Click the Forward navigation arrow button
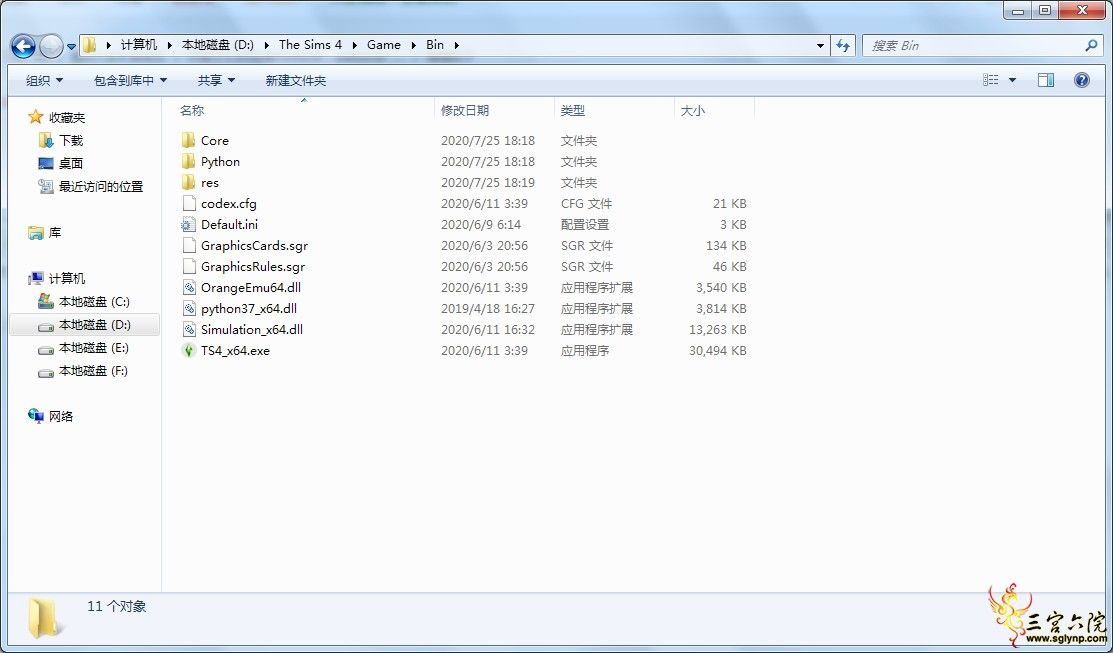Image resolution: width=1113 pixels, height=653 pixels. tap(51, 46)
